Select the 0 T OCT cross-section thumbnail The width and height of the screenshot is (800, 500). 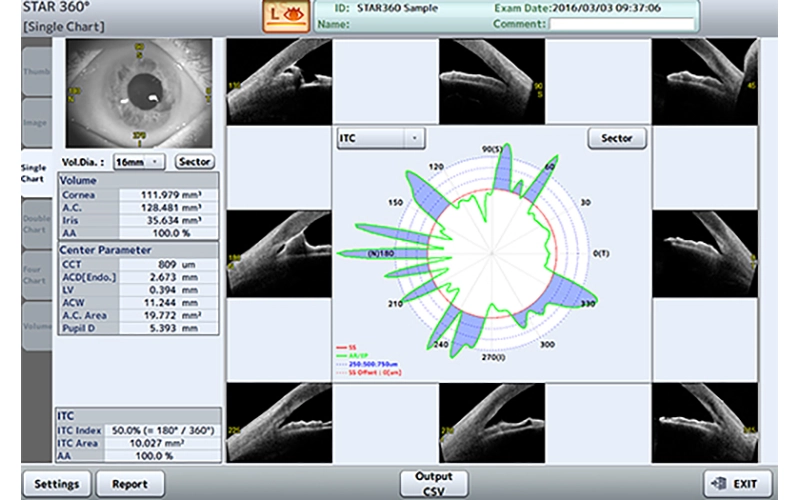(705, 254)
